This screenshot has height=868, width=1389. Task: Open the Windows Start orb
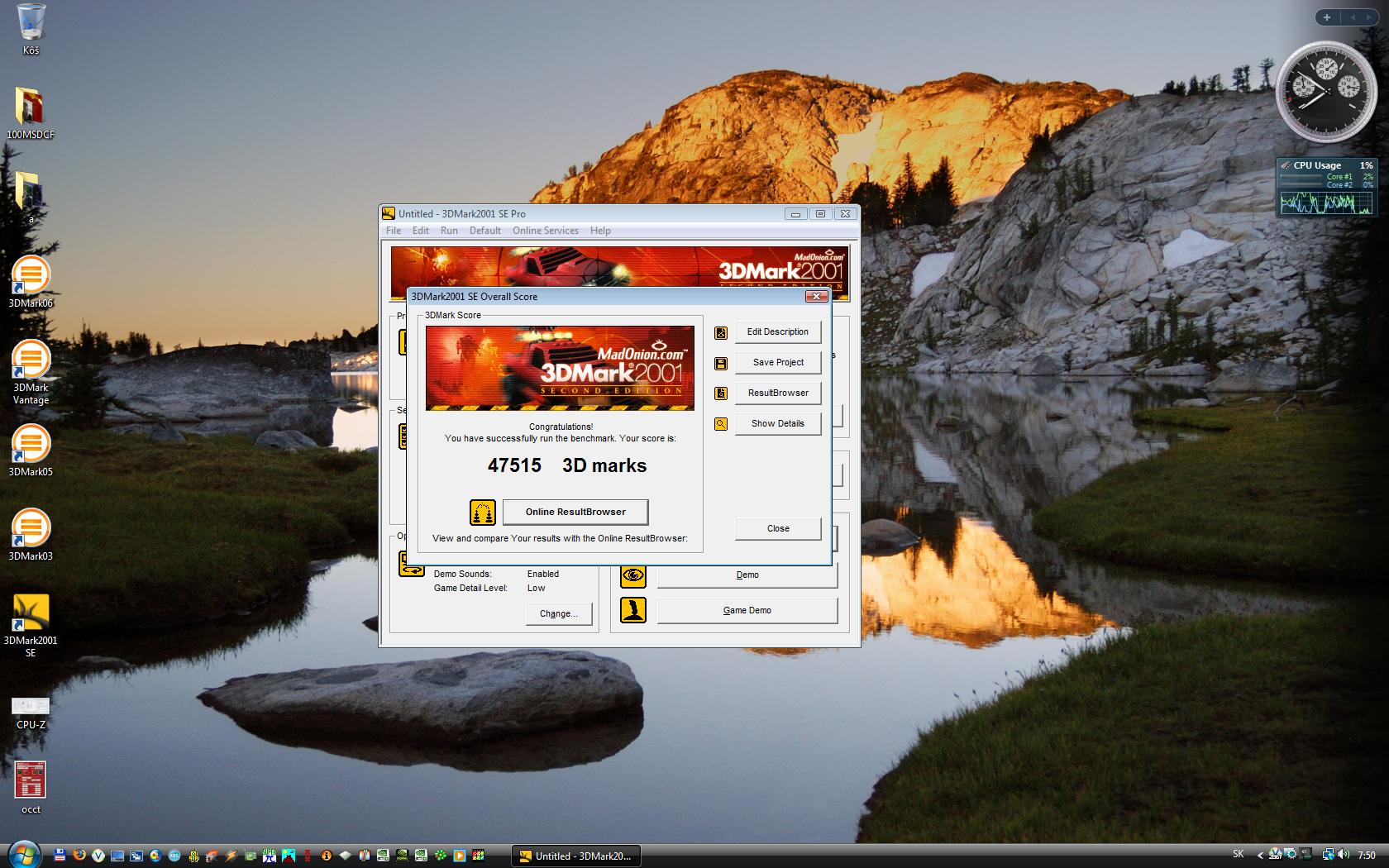pyautogui.click(x=25, y=856)
